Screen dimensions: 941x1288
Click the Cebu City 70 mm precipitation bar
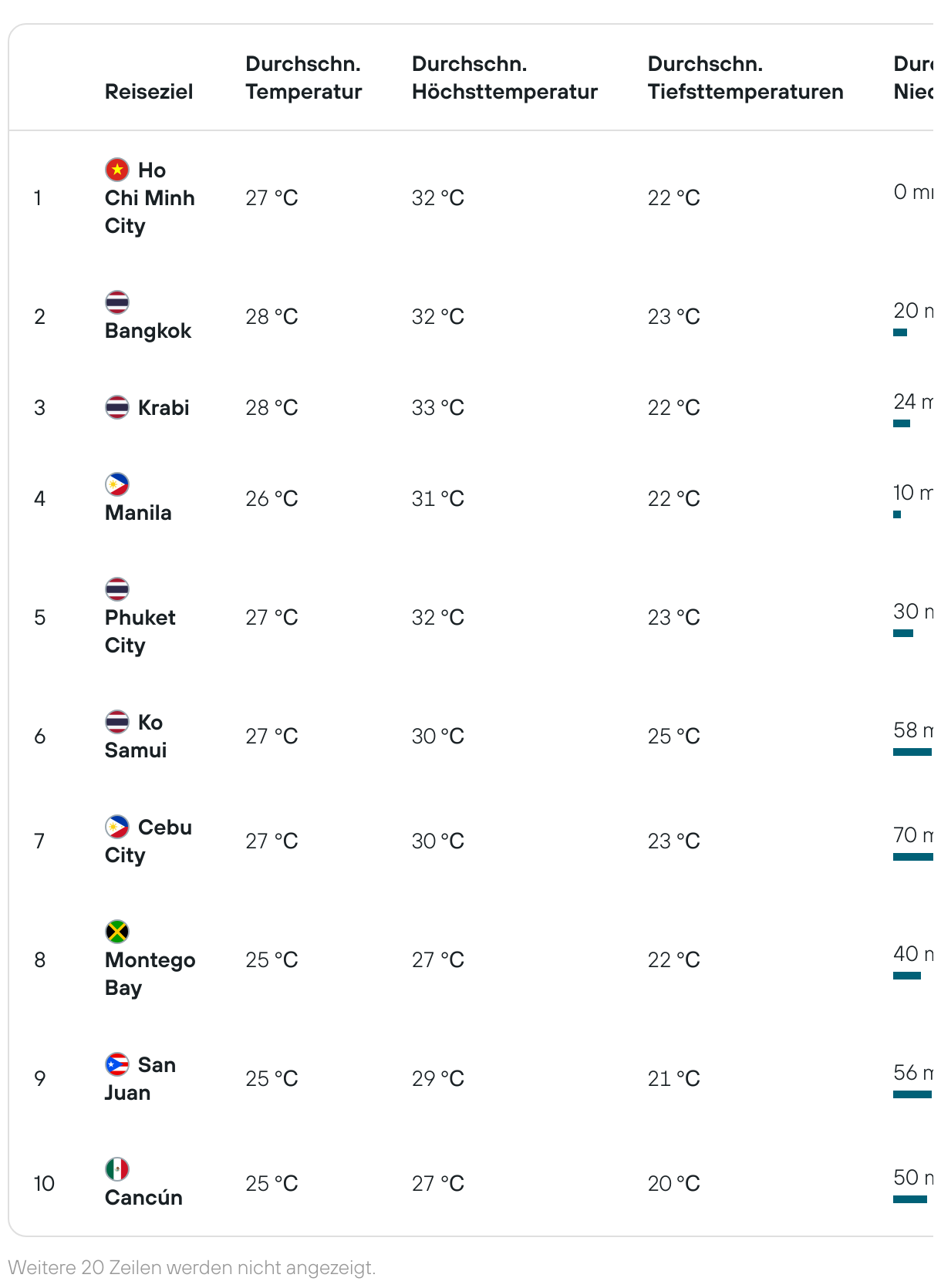pyautogui.click(x=913, y=857)
